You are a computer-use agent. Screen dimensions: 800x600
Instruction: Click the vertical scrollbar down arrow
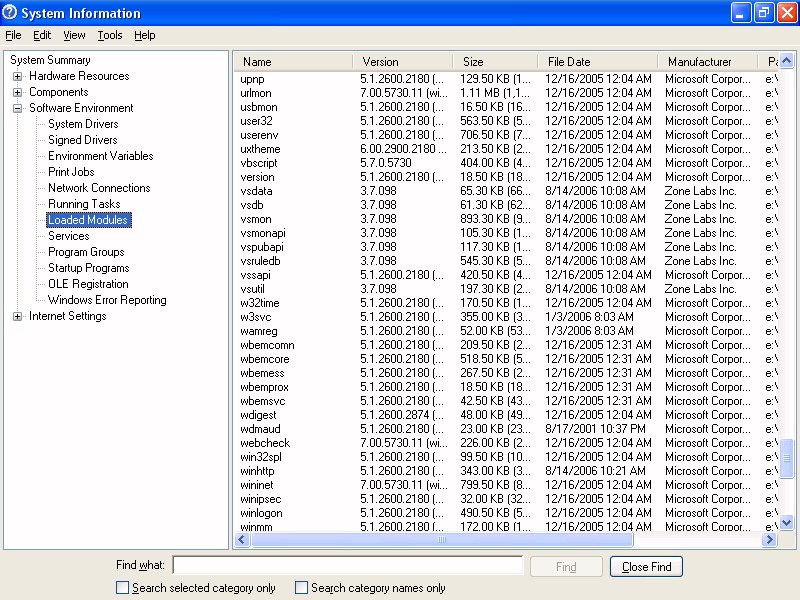786,522
